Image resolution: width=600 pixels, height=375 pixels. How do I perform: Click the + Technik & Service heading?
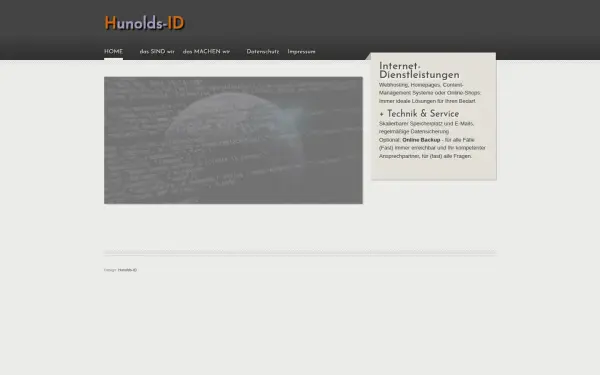(419, 114)
